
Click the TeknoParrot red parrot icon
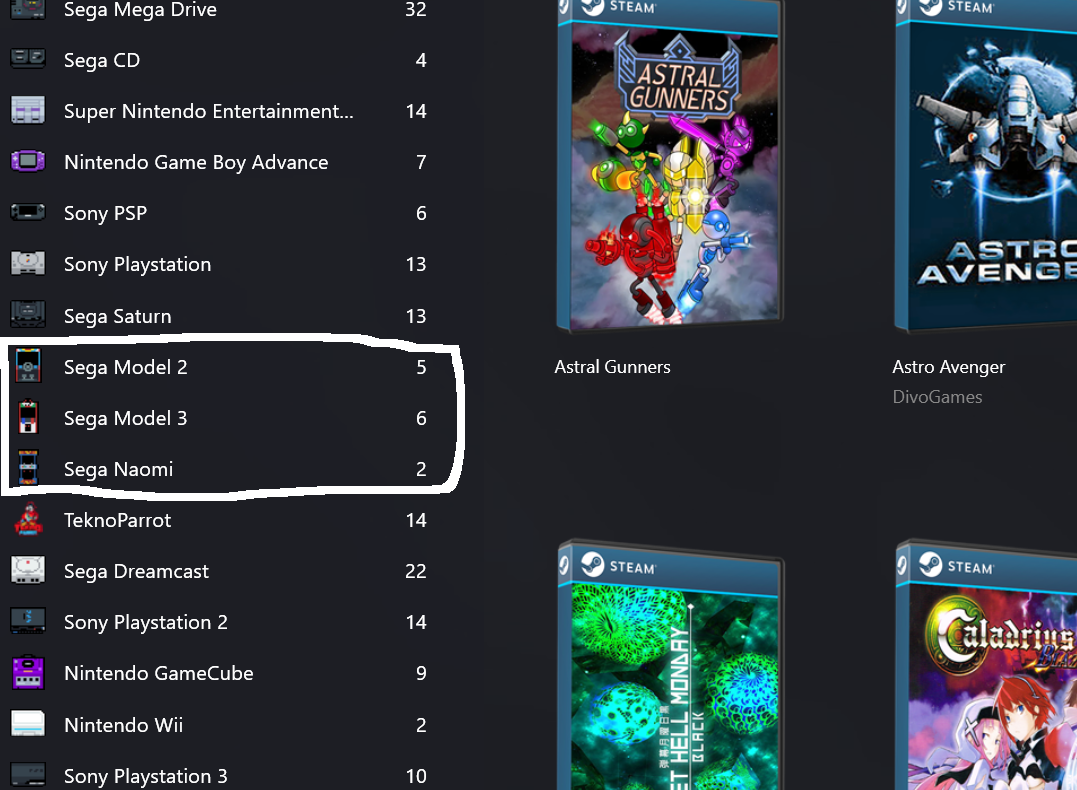click(28, 519)
